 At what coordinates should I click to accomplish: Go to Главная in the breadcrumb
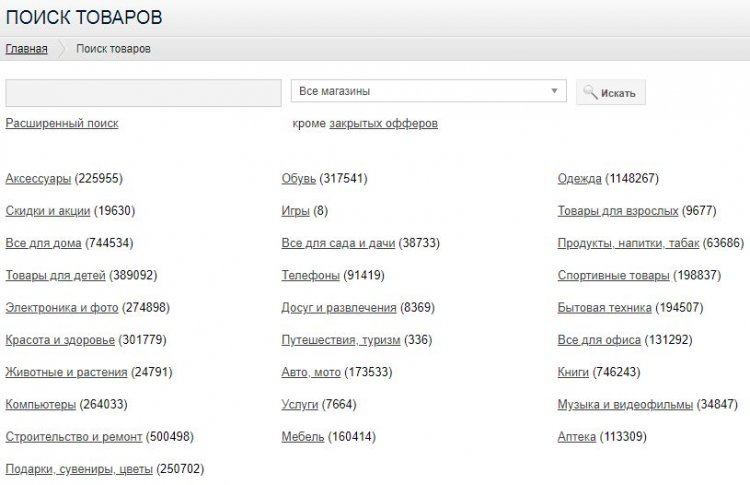click(x=26, y=48)
